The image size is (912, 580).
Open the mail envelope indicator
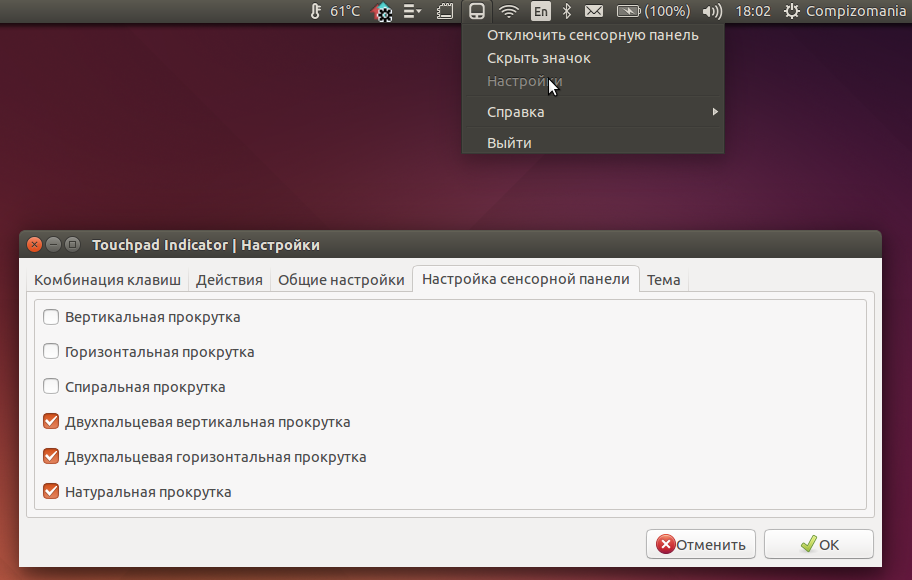pyautogui.click(x=594, y=11)
